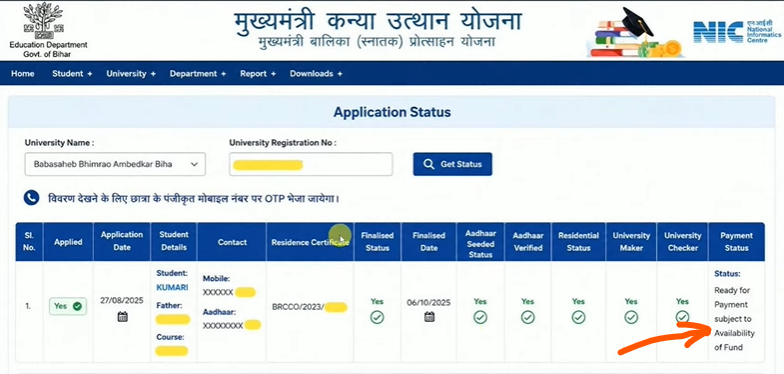Open the University Name dropdown
Viewport: 784px width, 374px height.
coord(115,164)
